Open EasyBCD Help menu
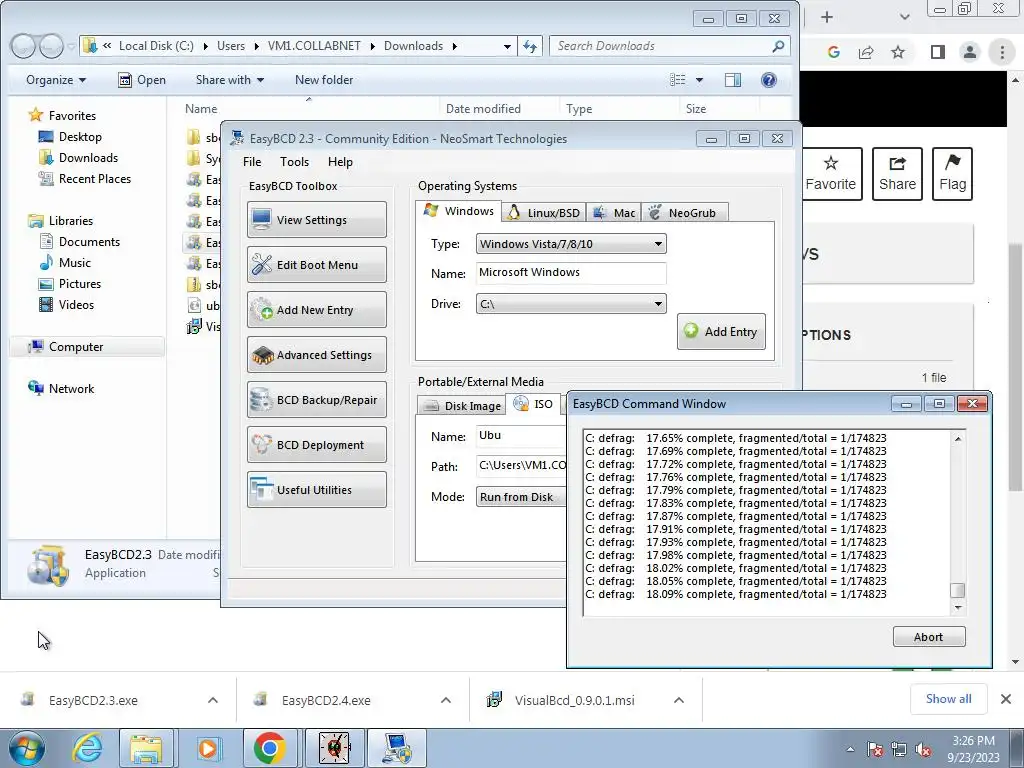 [x=340, y=162]
